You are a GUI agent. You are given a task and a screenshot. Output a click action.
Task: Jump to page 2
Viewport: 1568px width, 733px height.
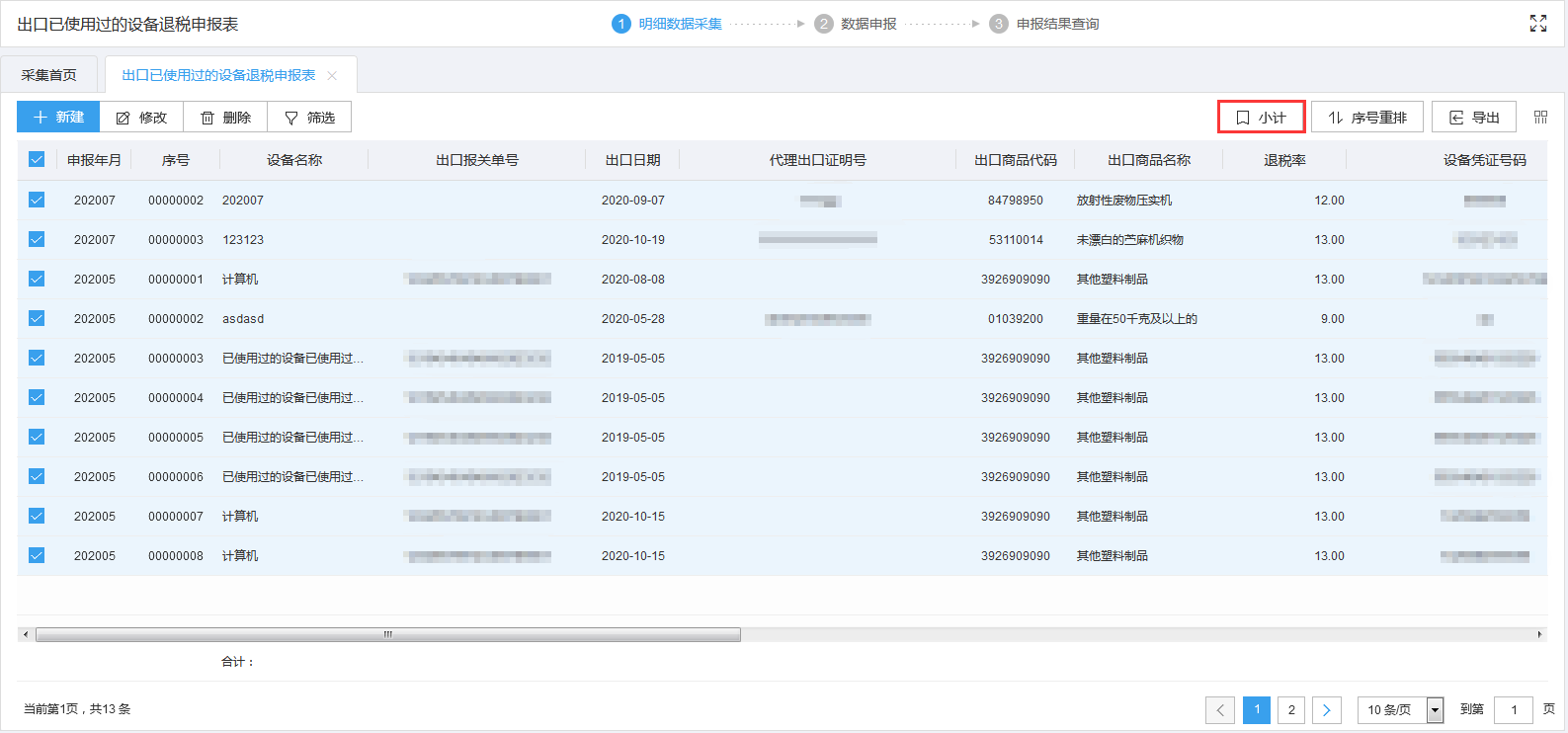[x=1291, y=709]
